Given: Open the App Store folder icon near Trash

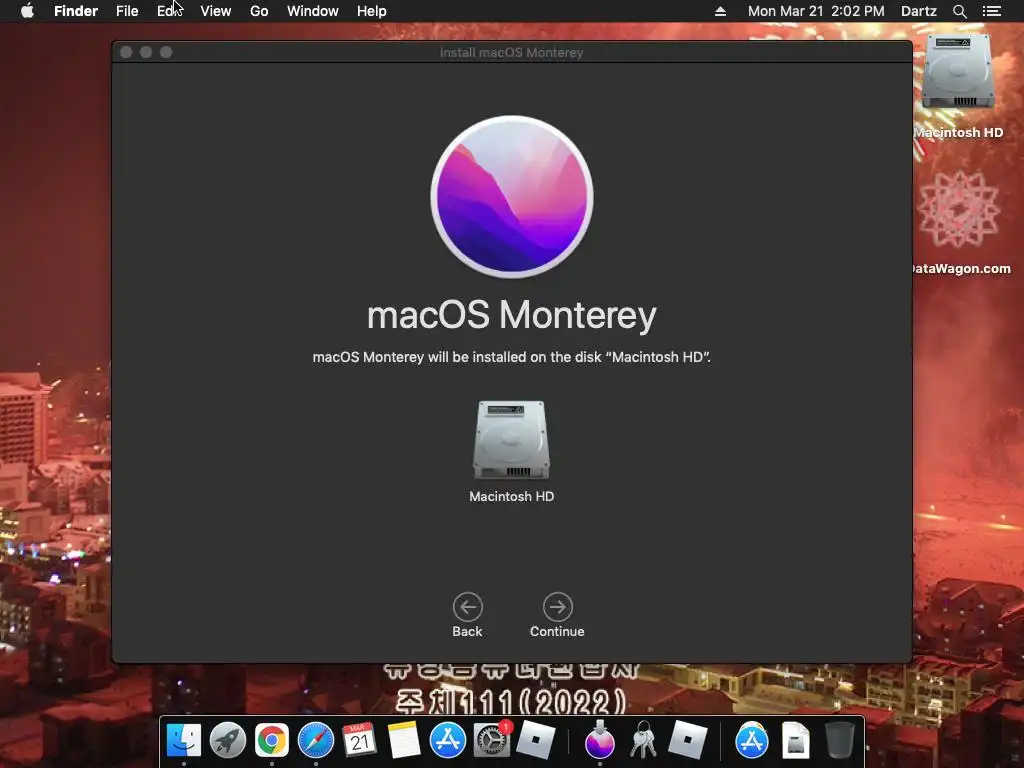Looking at the screenshot, I should (x=752, y=740).
